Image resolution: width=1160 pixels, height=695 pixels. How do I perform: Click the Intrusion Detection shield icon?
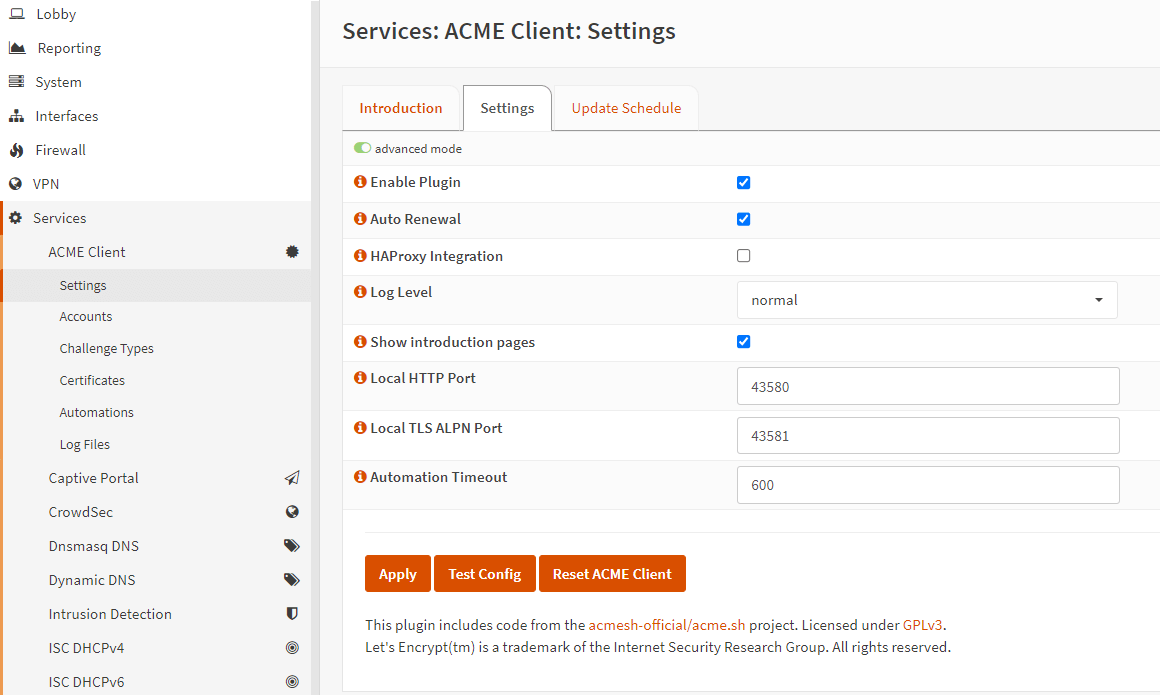[x=292, y=614]
